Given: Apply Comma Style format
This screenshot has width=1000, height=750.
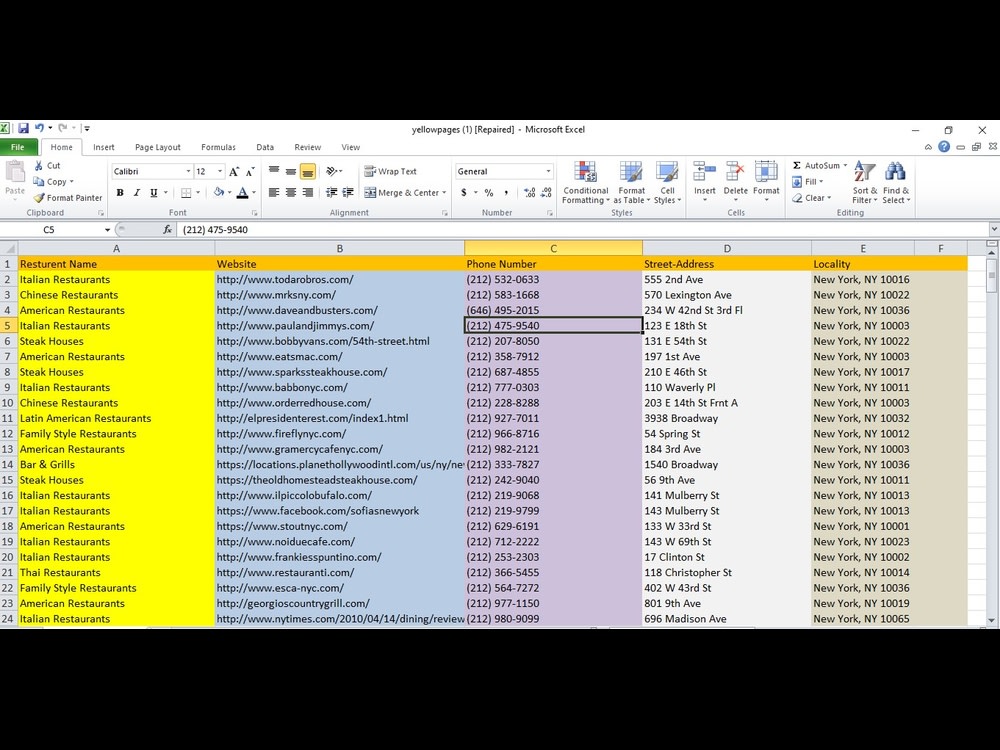Looking at the screenshot, I should pos(506,193).
